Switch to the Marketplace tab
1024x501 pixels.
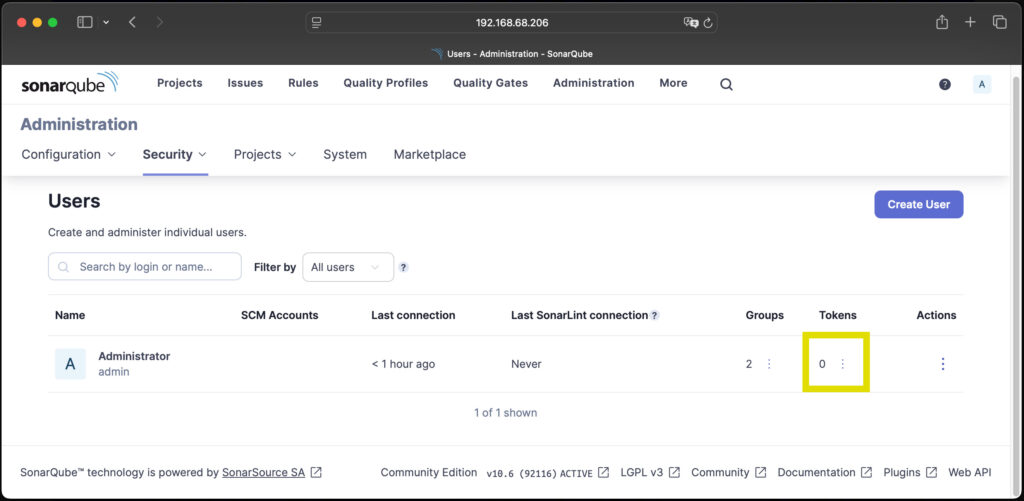point(430,155)
